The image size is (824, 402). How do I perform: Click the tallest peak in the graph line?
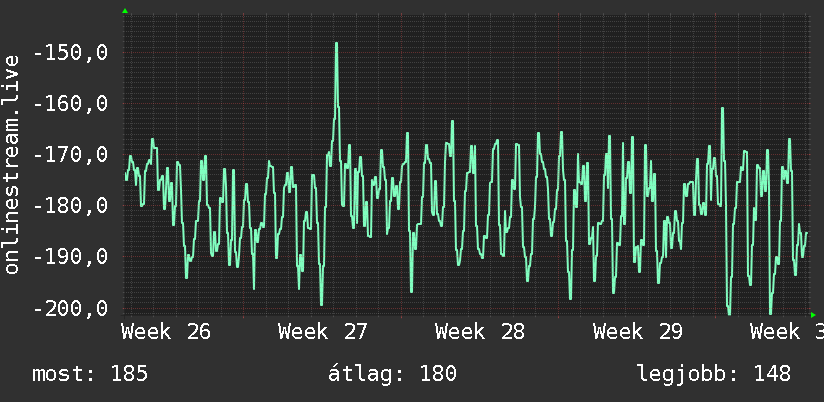[x=336, y=44]
